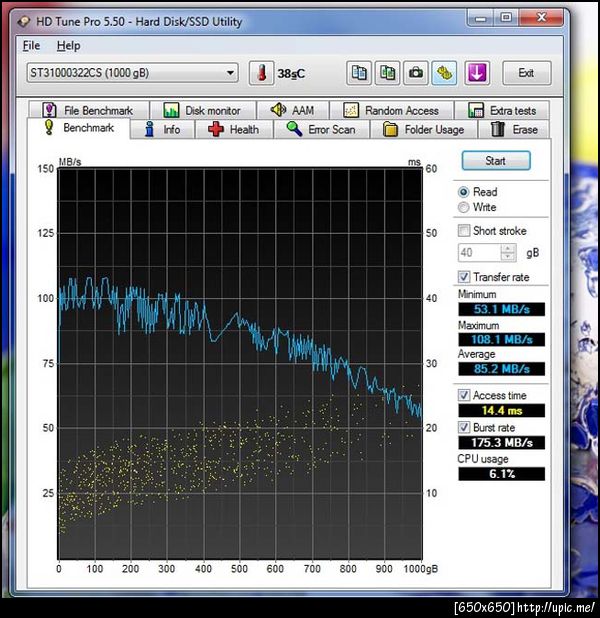Image resolution: width=600 pixels, height=618 pixels.
Task: Click the 6.1% CPU usage value
Action: (x=501, y=473)
